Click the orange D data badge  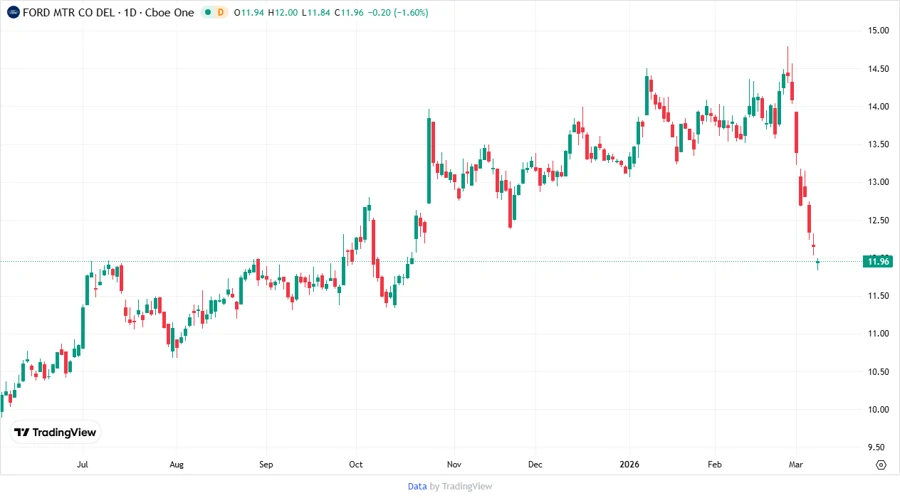pos(220,12)
